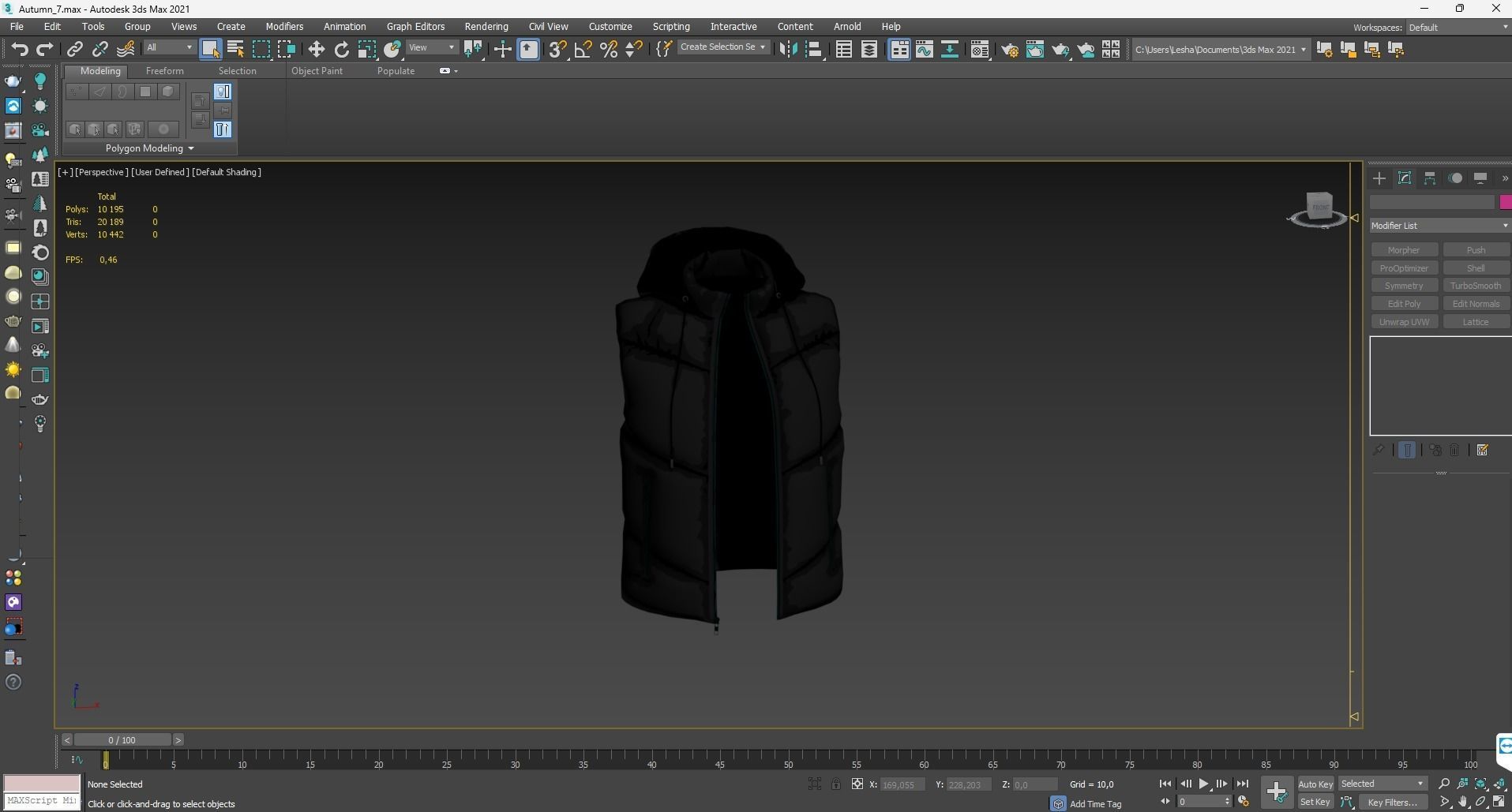The height and width of the screenshot is (812, 1512).
Task: Open the Graph Editors menu
Action: pos(415,26)
